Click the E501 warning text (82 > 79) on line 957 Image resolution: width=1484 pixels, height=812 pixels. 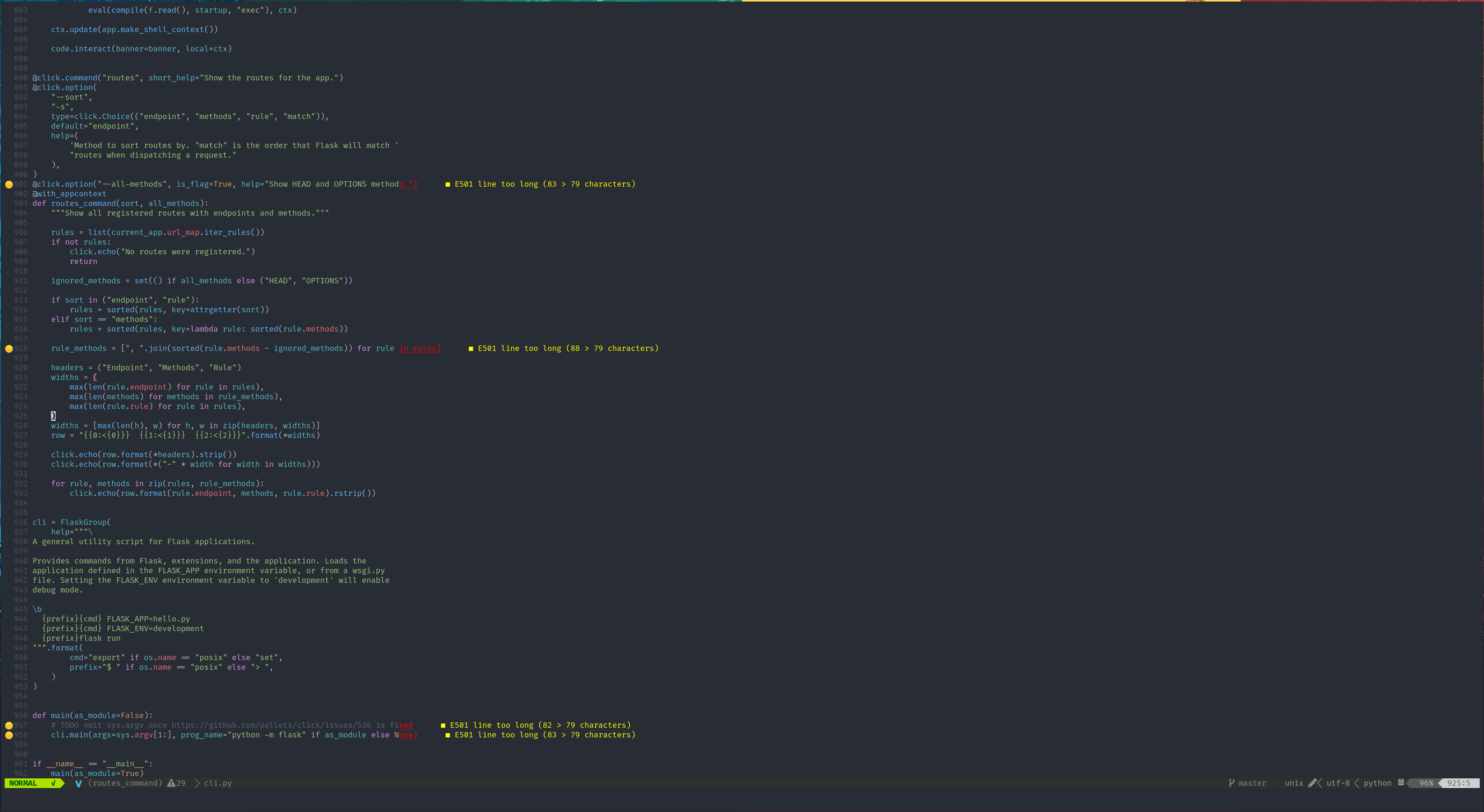click(540, 725)
